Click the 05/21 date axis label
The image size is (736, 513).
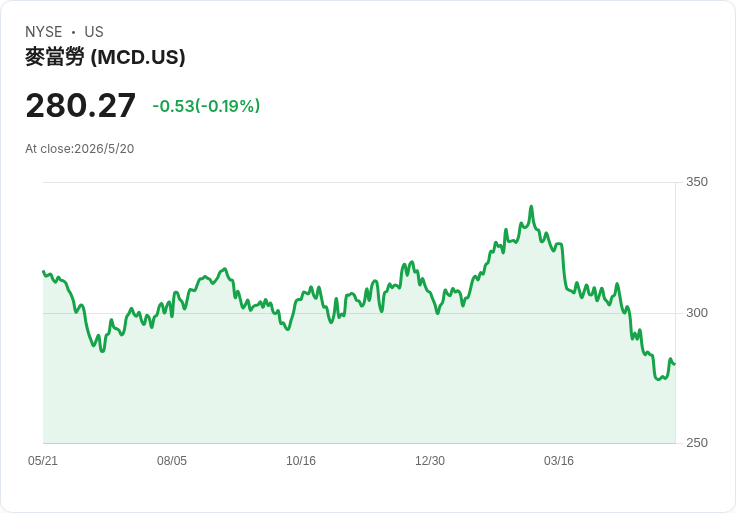tap(43, 460)
